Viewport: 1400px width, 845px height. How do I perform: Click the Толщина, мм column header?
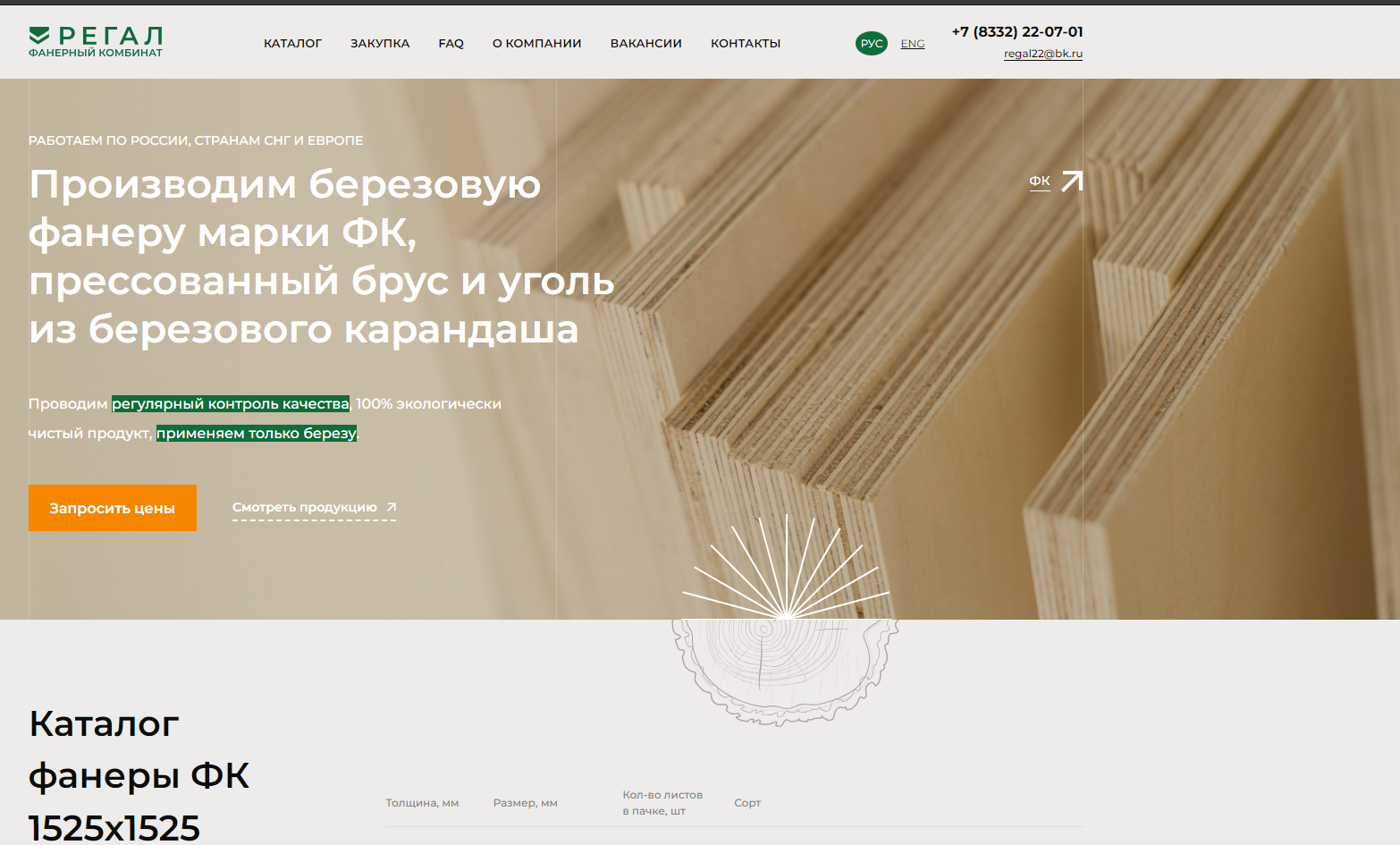(422, 803)
